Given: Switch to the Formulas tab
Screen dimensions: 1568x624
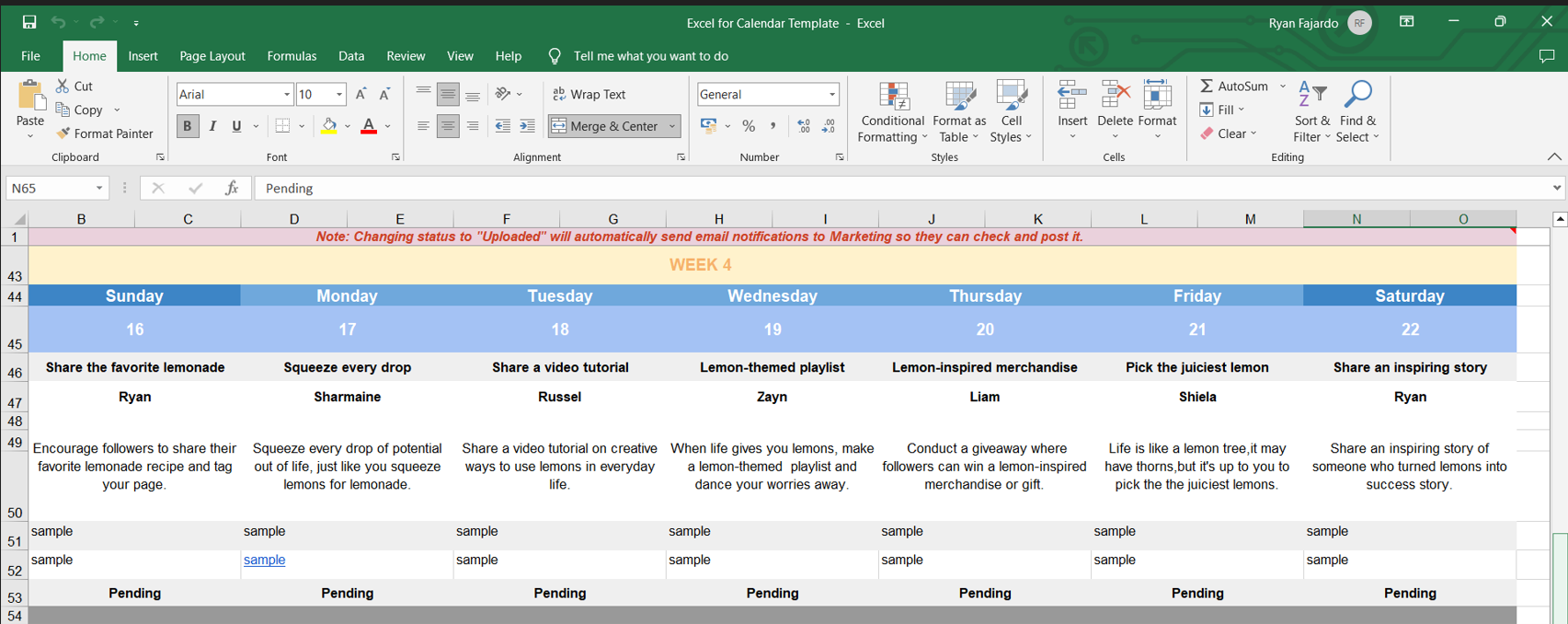Looking at the screenshot, I should coord(292,56).
